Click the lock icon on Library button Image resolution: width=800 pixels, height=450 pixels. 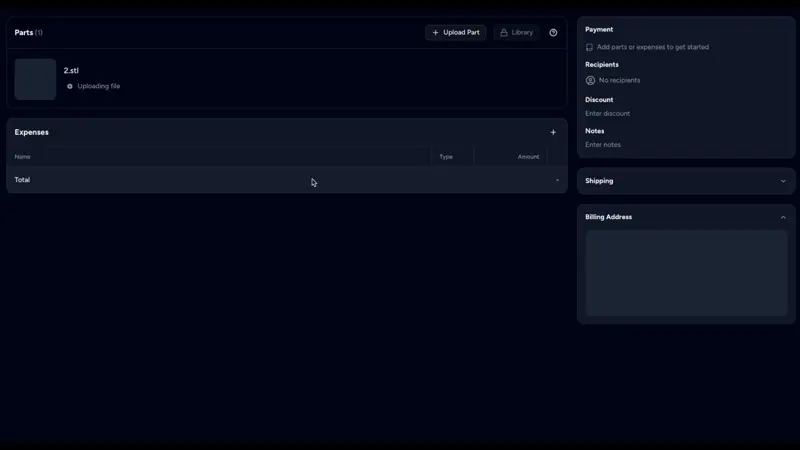[504, 32]
